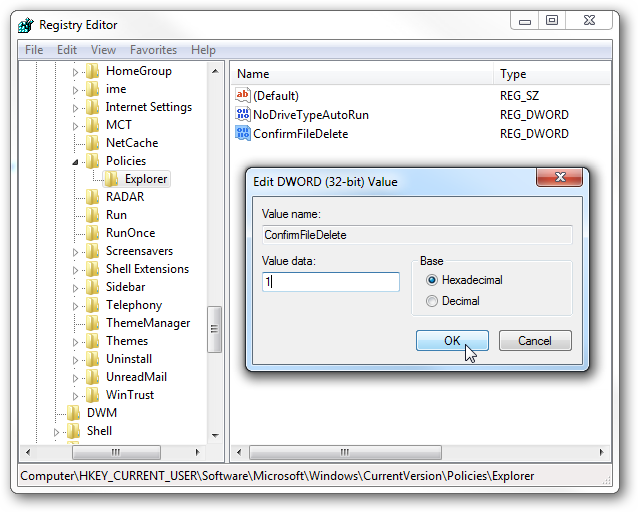The width and height of the screenshot is (638, 512).
Task: Expand the Screensavers key
Action: click(x=75, y=252)
